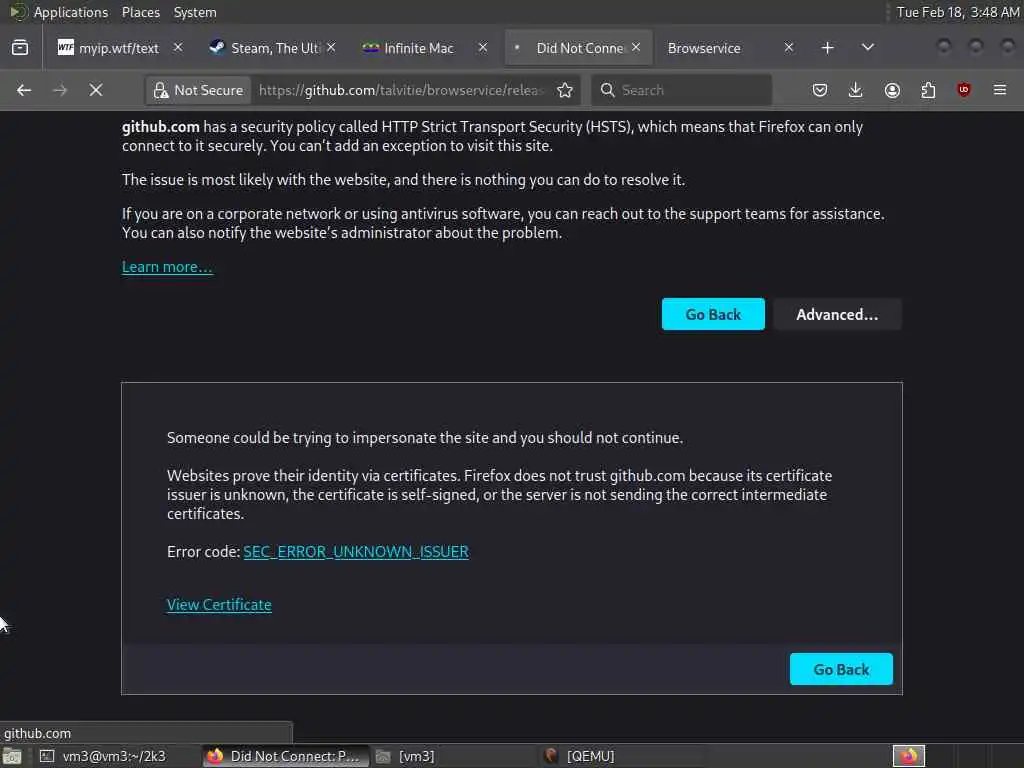The height and width of the screenshot is (768, 1024).
Task: Click the Firefox workspace thumbnail in the bottom panel
Action: point(908,756)
